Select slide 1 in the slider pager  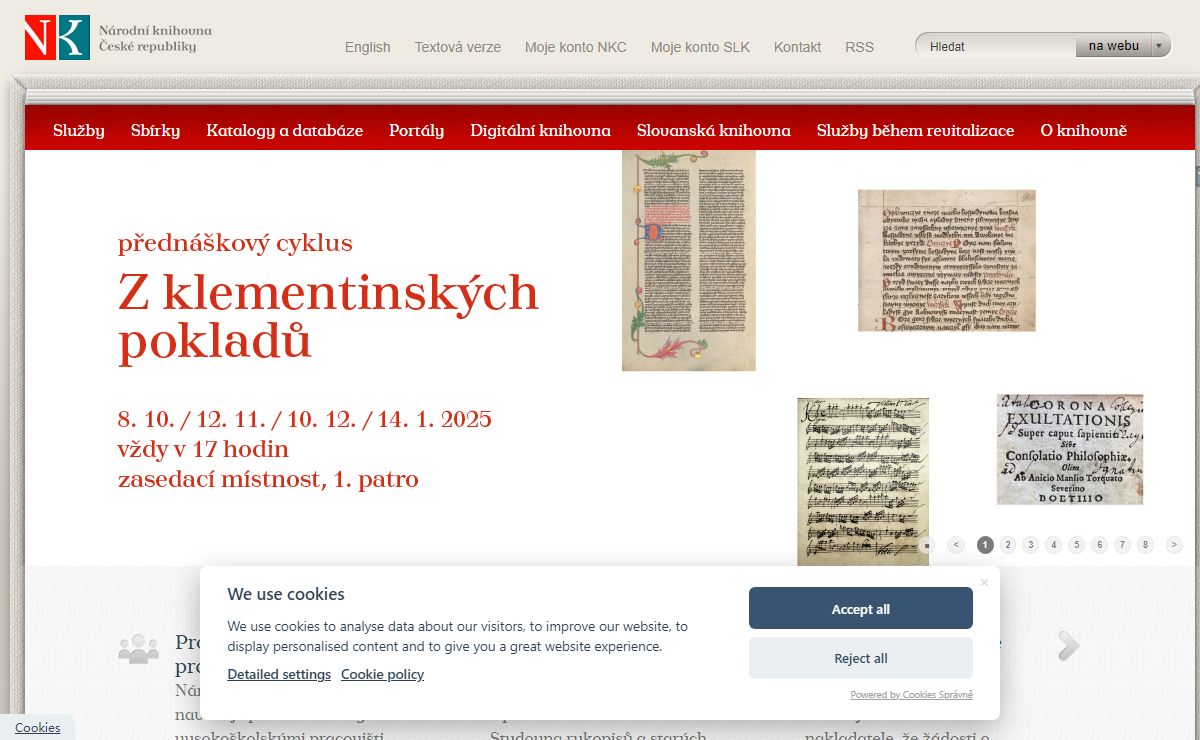point(985,545)
